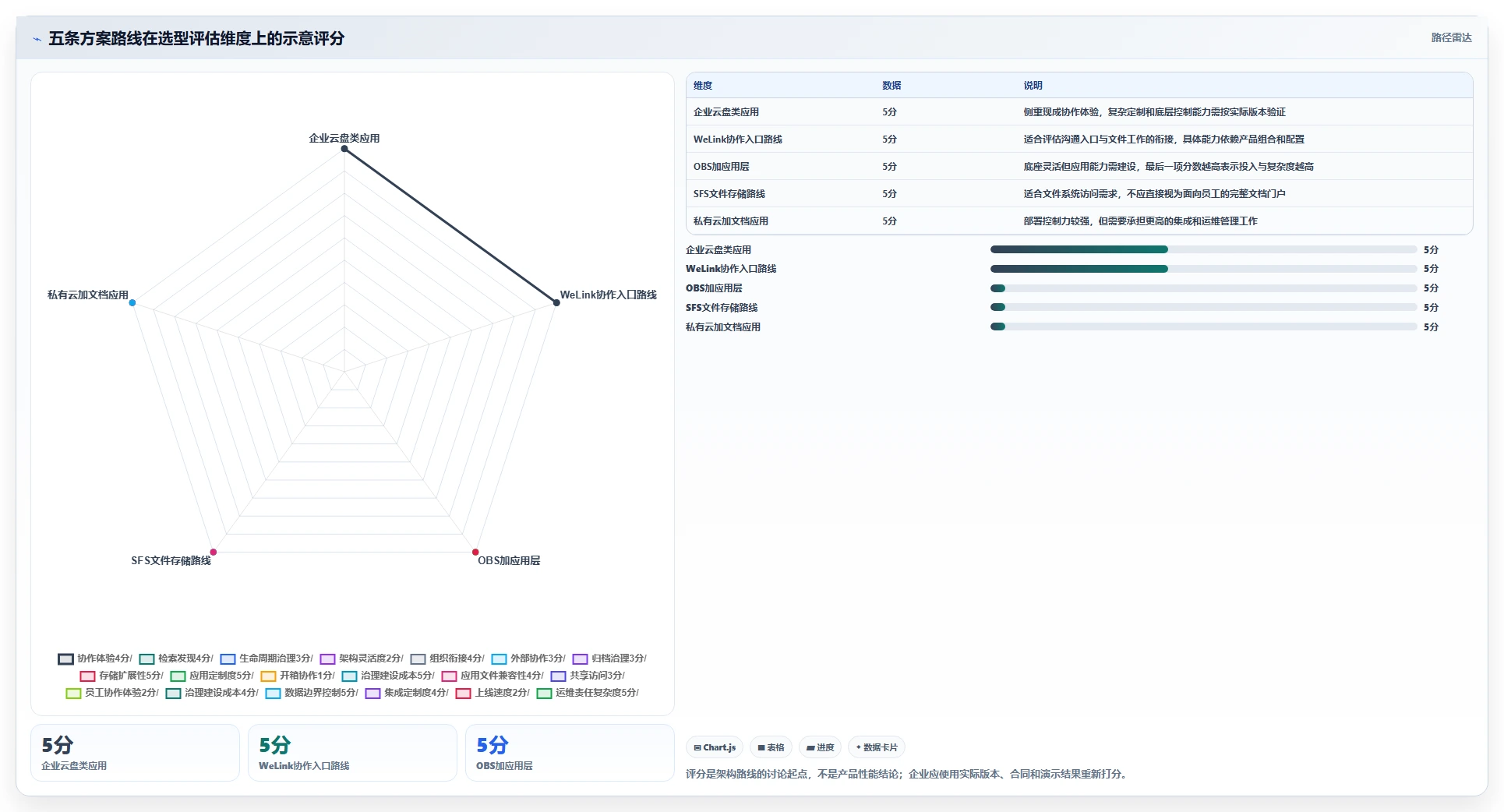Open the WeLink协作入口路线 5分 score card
This screenshot has height=812, width=1504.
pos(352,753)
